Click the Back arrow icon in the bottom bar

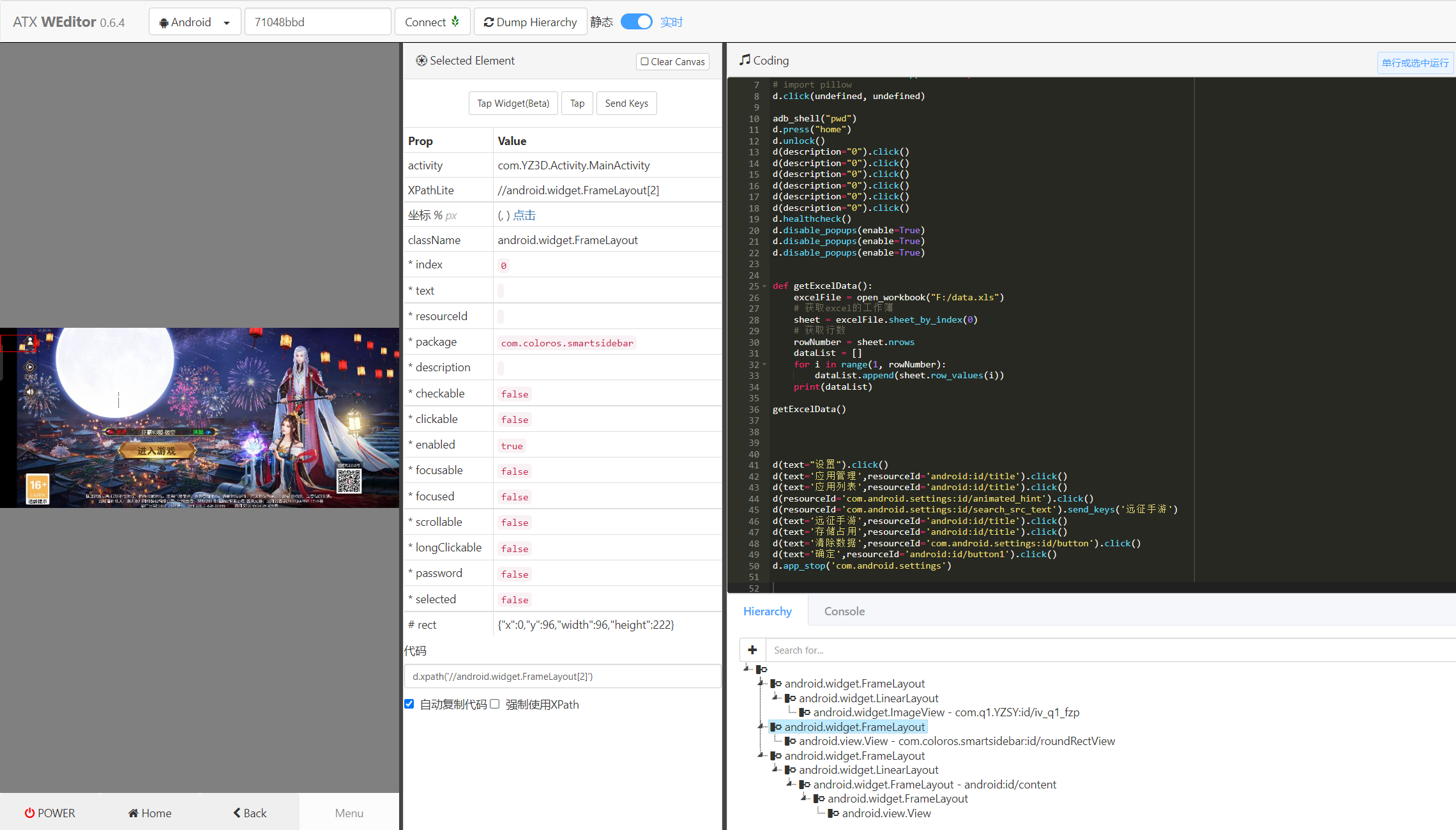tap(236, 813)
